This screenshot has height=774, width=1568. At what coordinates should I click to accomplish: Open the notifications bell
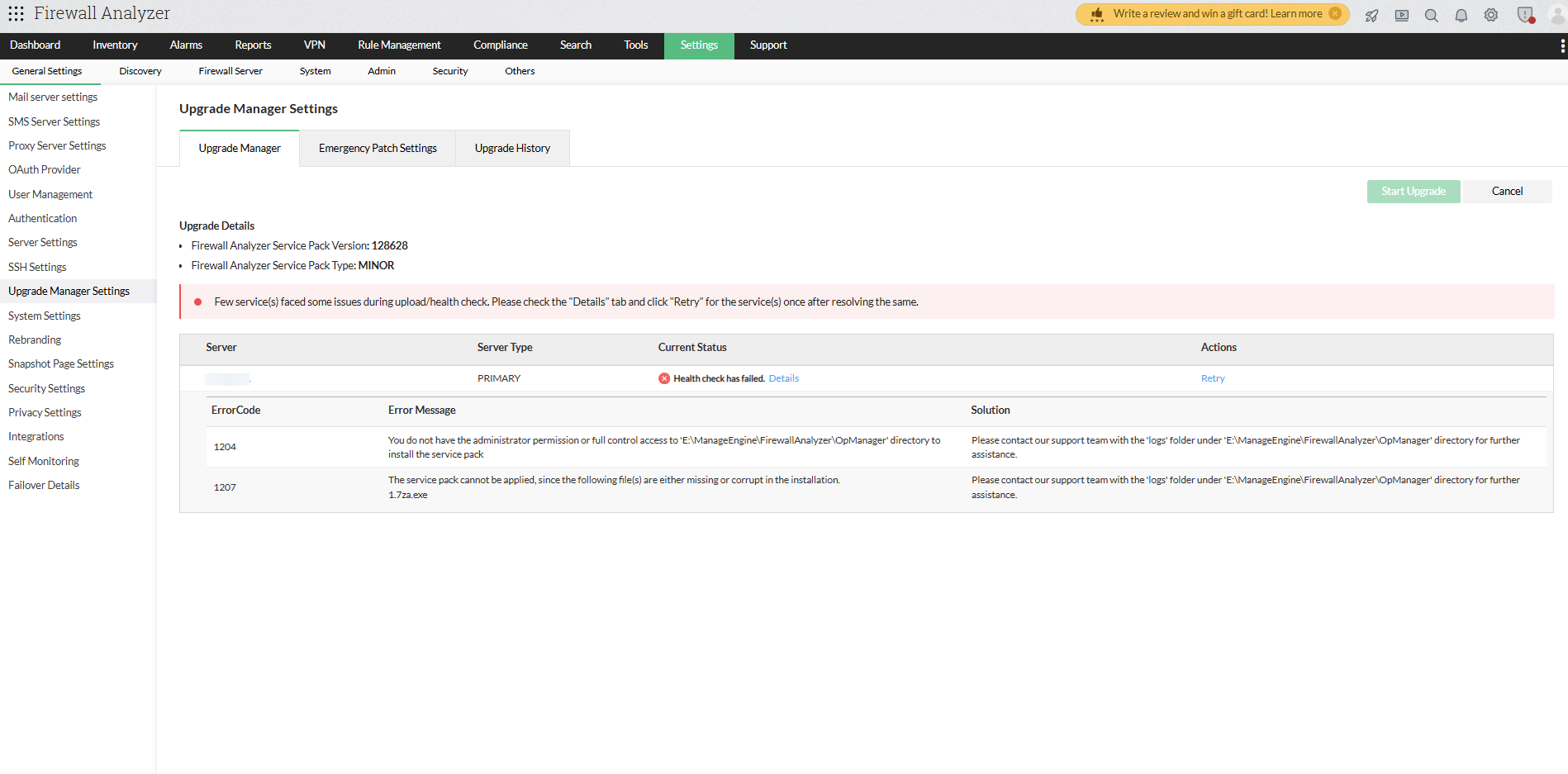pos(1461,16)
